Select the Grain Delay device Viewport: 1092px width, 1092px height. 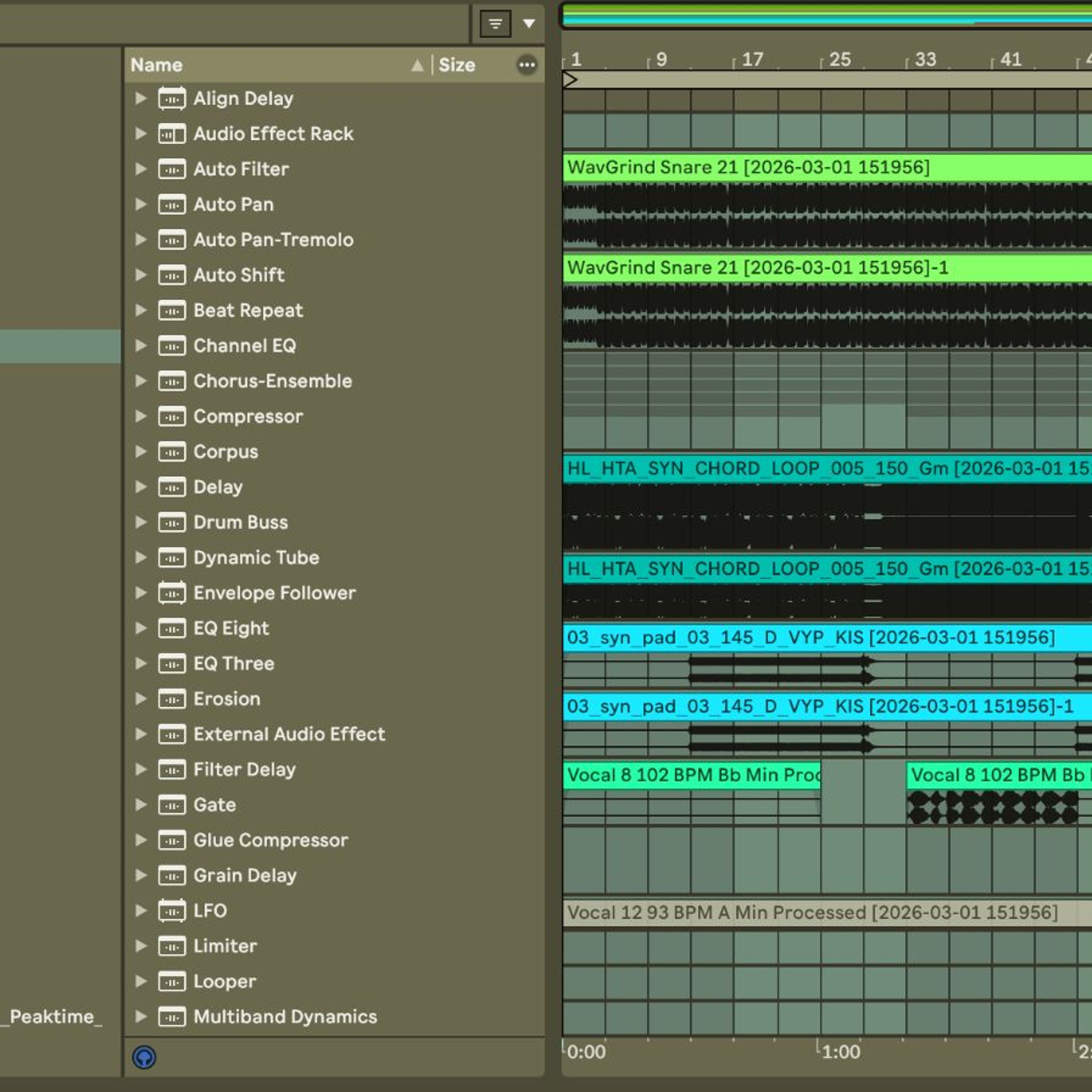pyautogui.click(x=245, y=875)
